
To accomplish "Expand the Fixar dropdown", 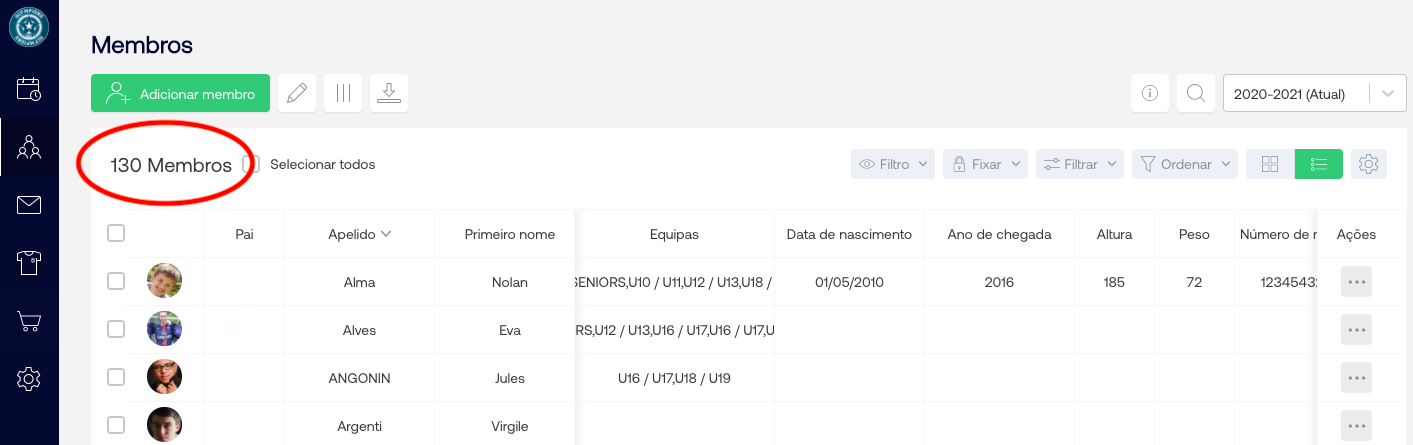I will (x=985, y=164).
